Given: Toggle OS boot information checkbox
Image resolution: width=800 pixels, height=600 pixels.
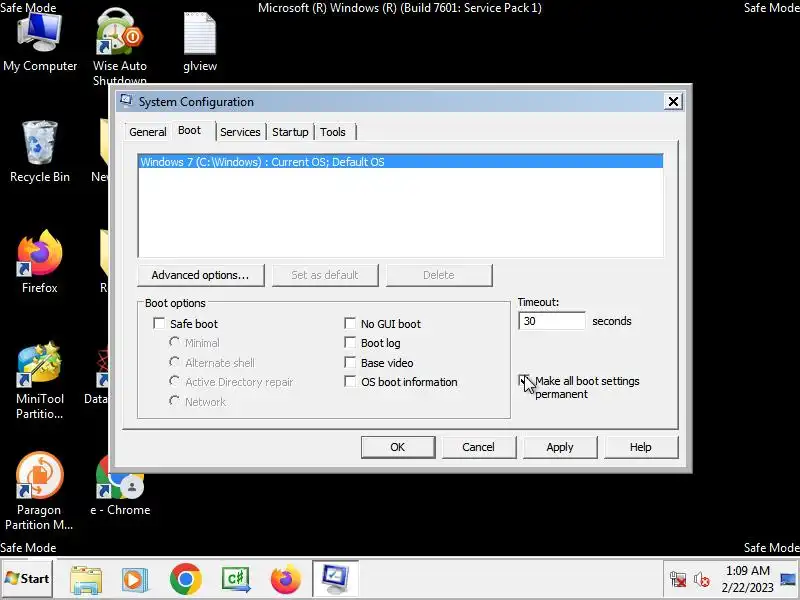Looking at the screenshot, I should tap(350, 382).
